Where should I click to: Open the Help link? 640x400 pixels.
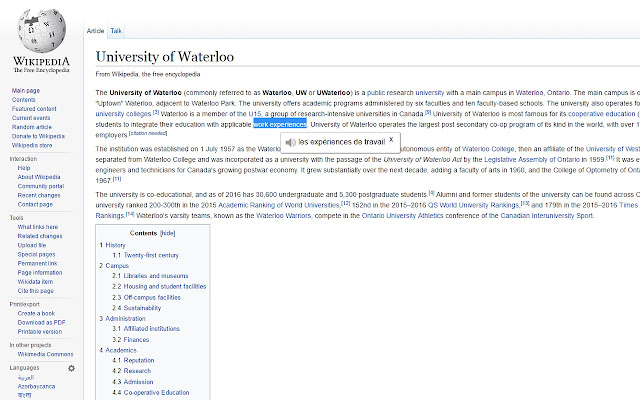24,168
